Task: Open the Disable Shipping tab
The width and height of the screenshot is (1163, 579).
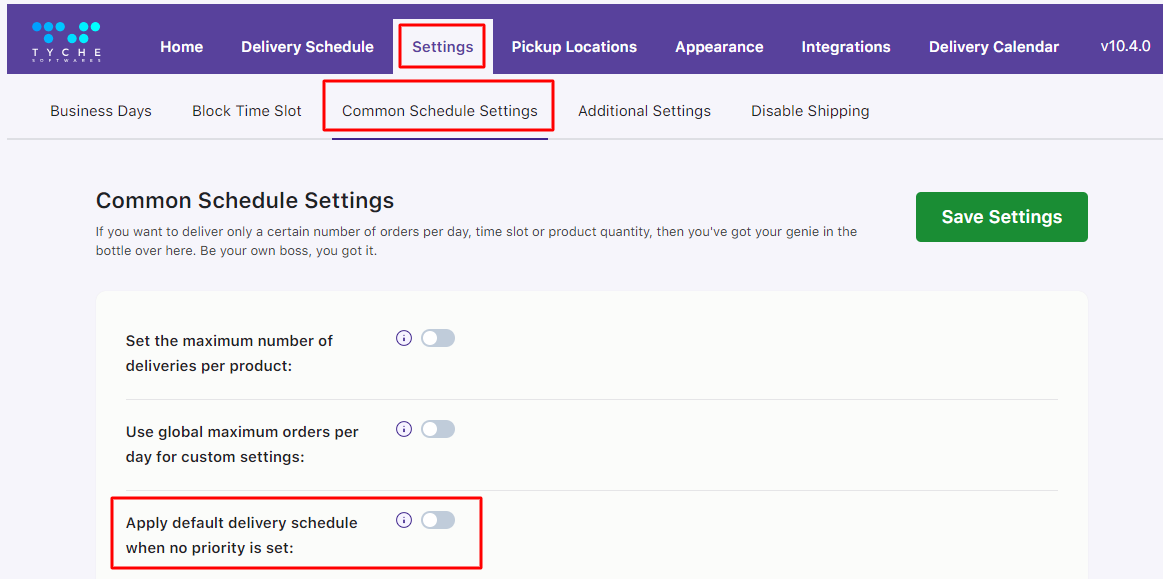Action: point(810,111)
